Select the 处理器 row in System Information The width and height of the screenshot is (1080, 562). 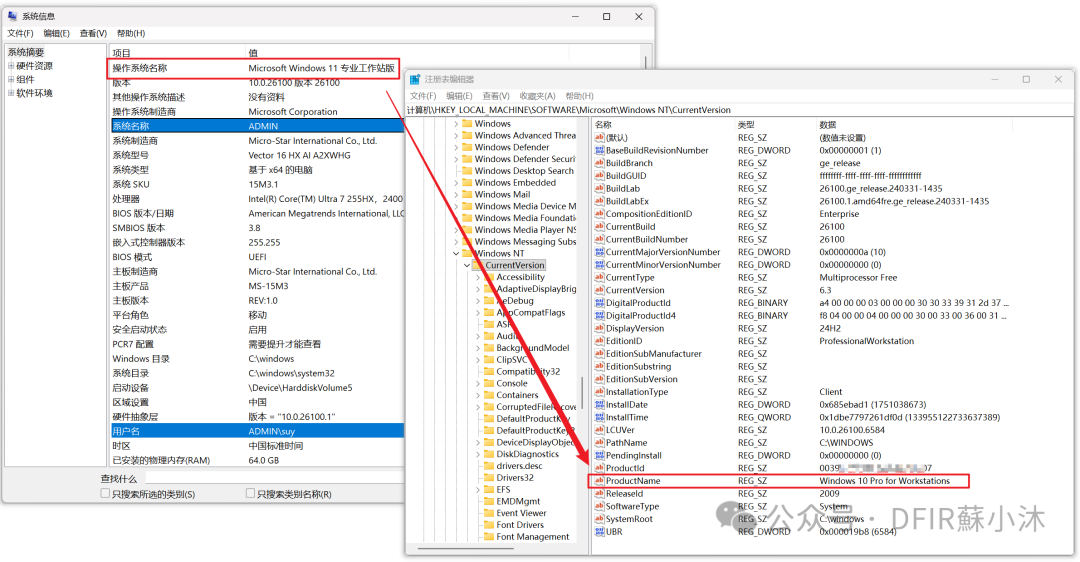pyautogui.click(x=258, y=198)
